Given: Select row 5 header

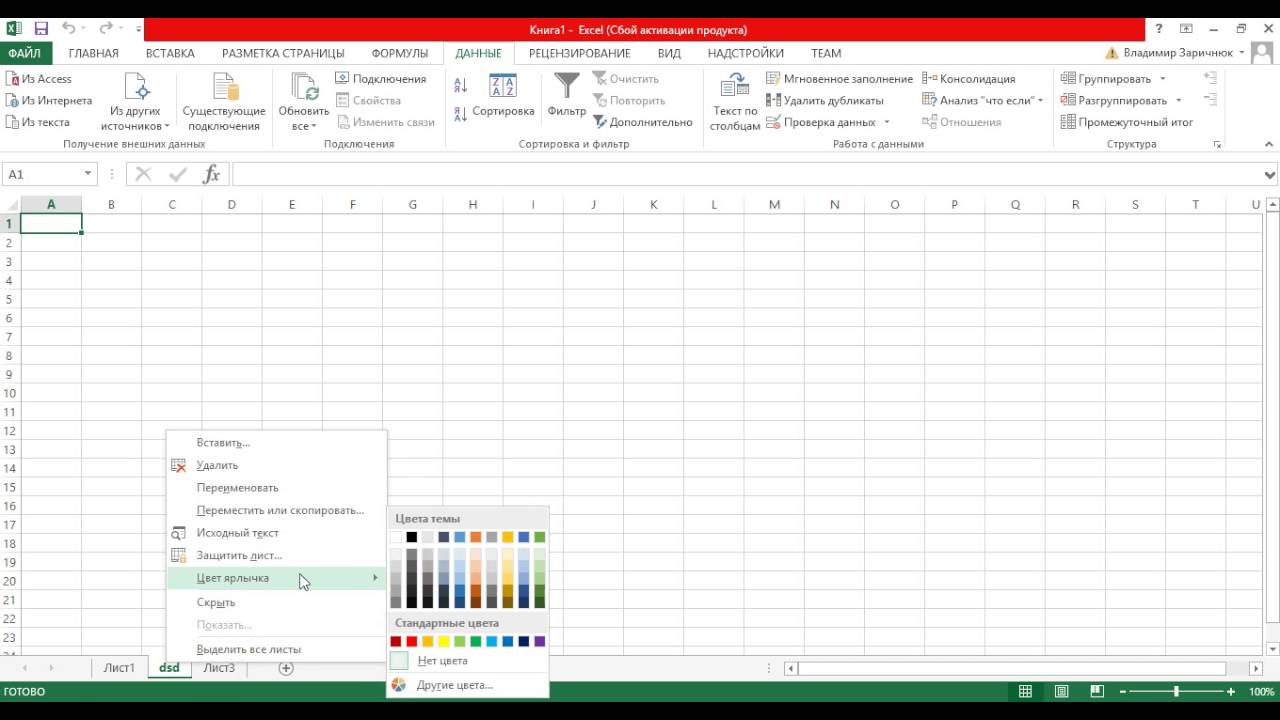Looking at the screenshot, I should tap(9, 299).
